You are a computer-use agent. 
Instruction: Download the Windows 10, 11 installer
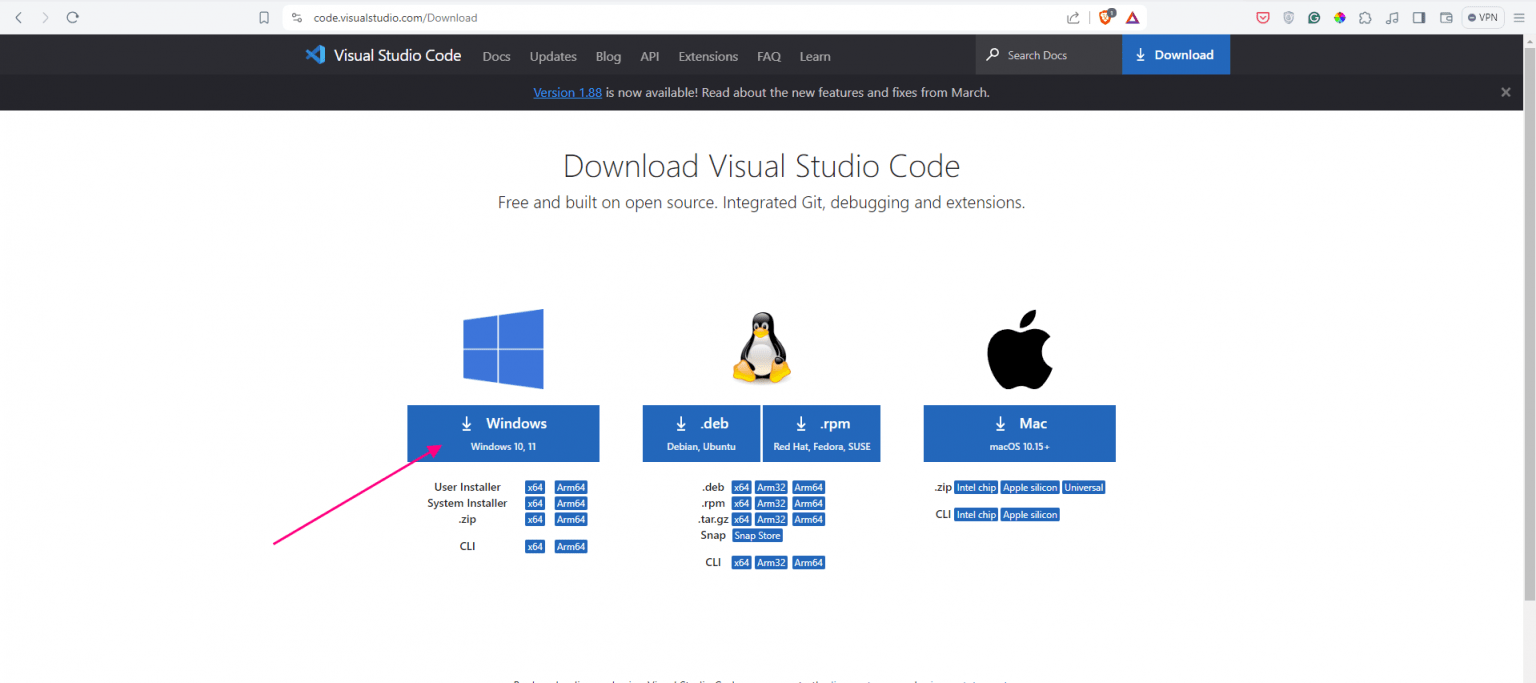tap(503, 433)
